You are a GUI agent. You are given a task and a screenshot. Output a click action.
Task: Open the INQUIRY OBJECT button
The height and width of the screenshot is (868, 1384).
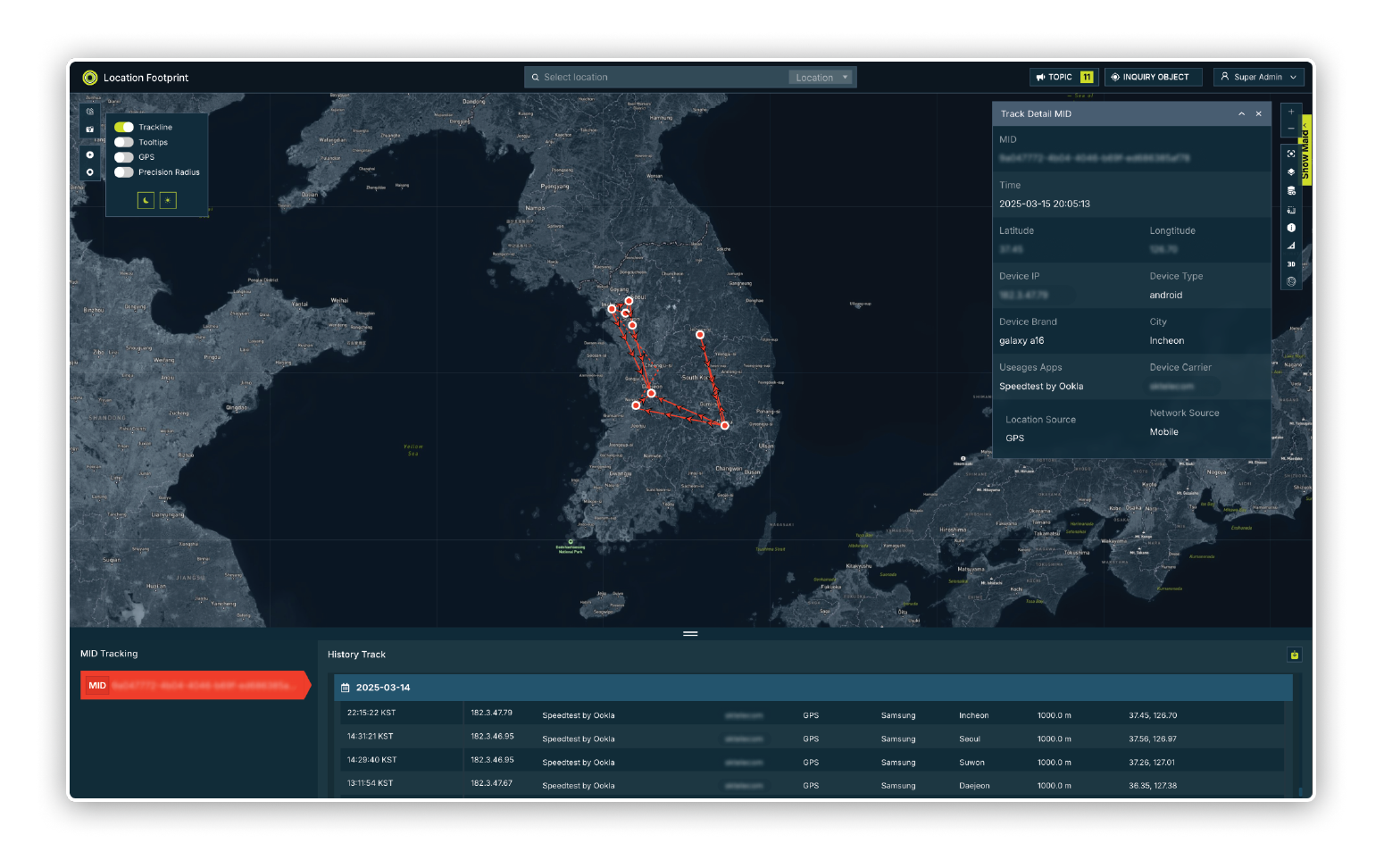(x=1154, y=78)
